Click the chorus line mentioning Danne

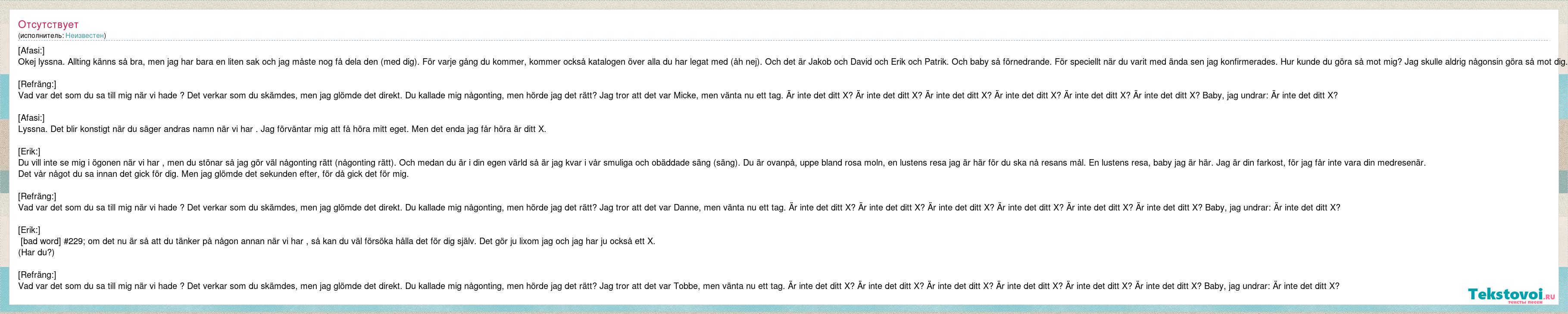[679, 207]
